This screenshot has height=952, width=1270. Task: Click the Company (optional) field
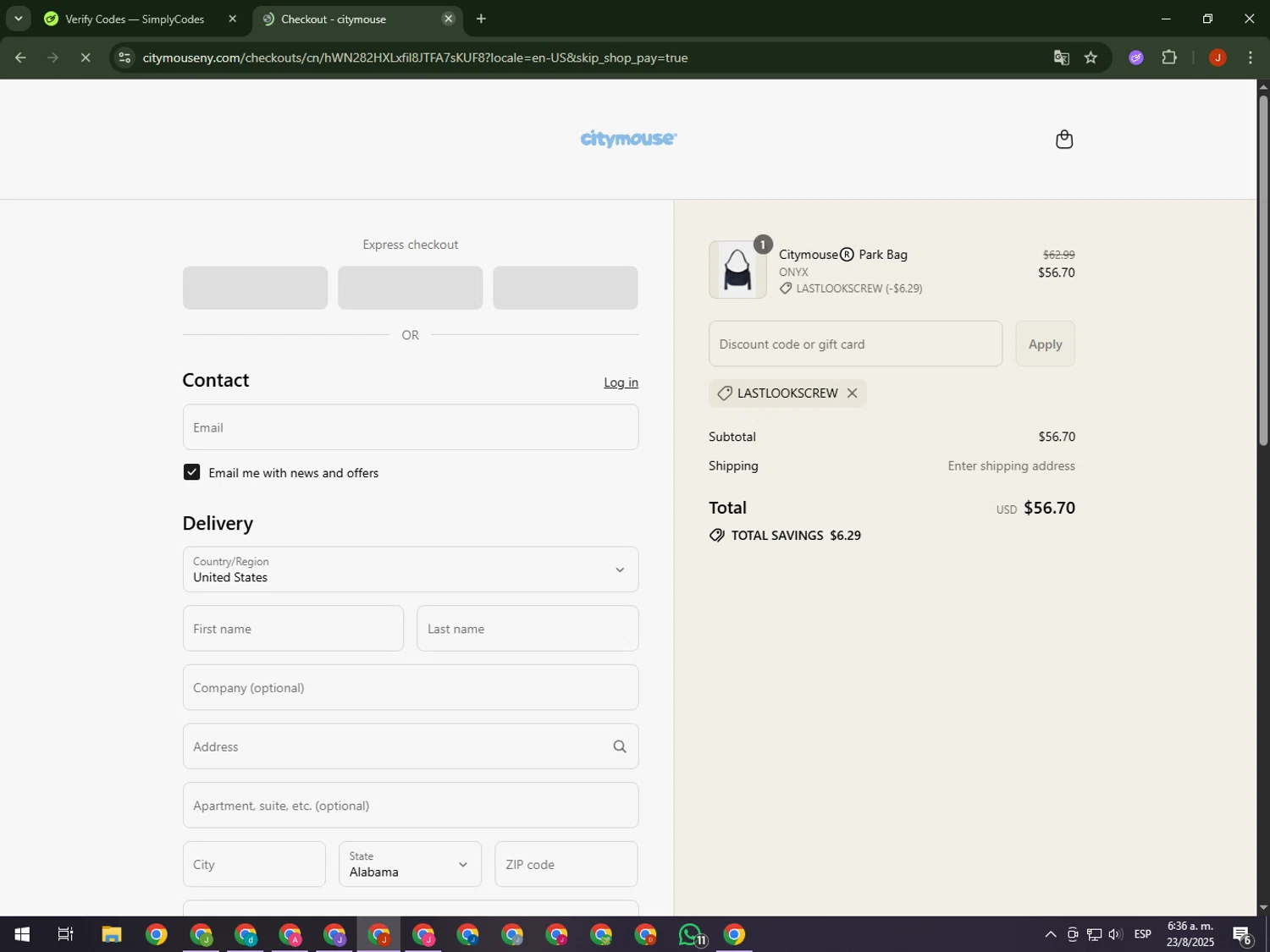411,687
